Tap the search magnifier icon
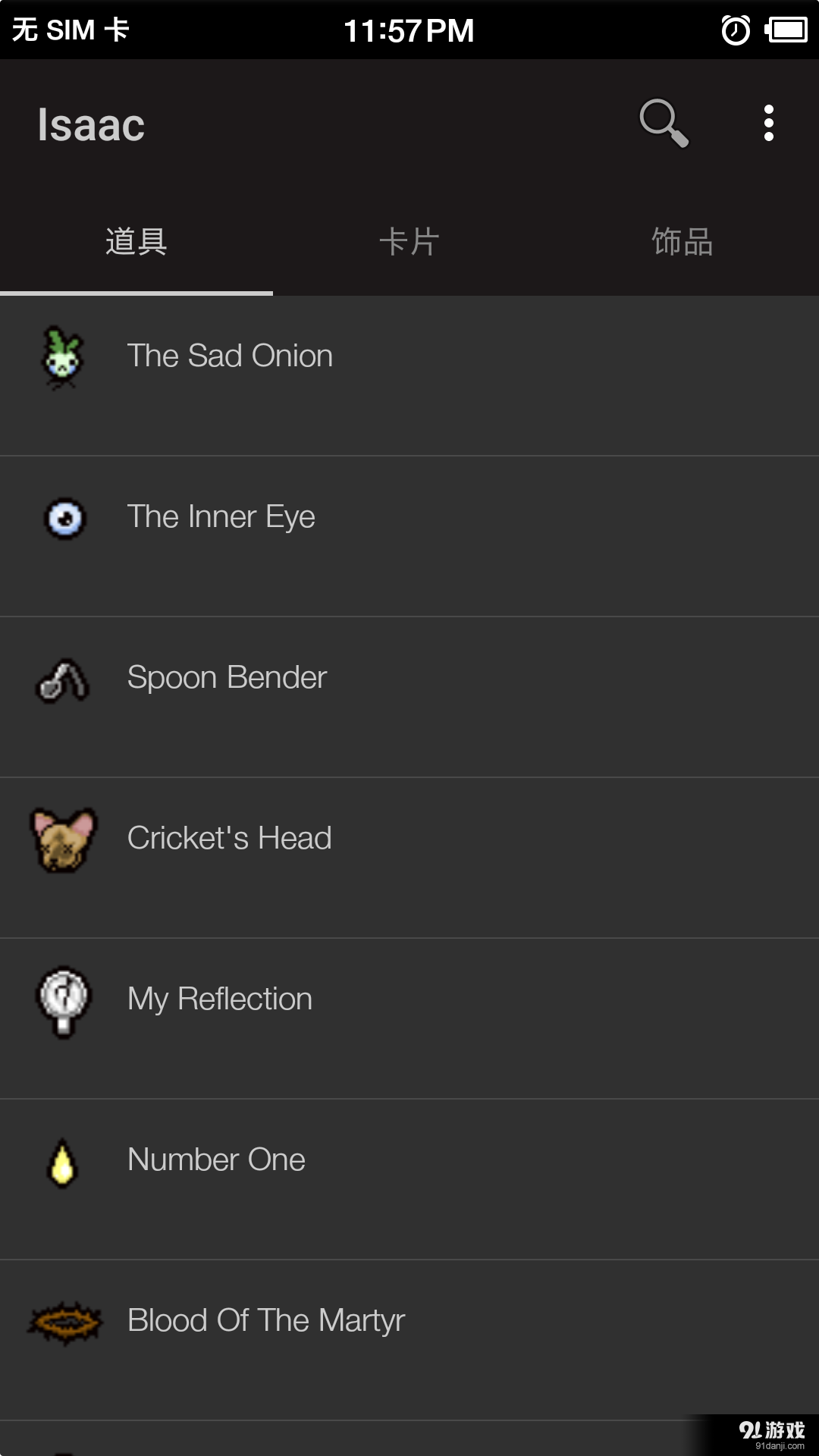The height and width of the screenshot is (1456, 819). (664, 123)
